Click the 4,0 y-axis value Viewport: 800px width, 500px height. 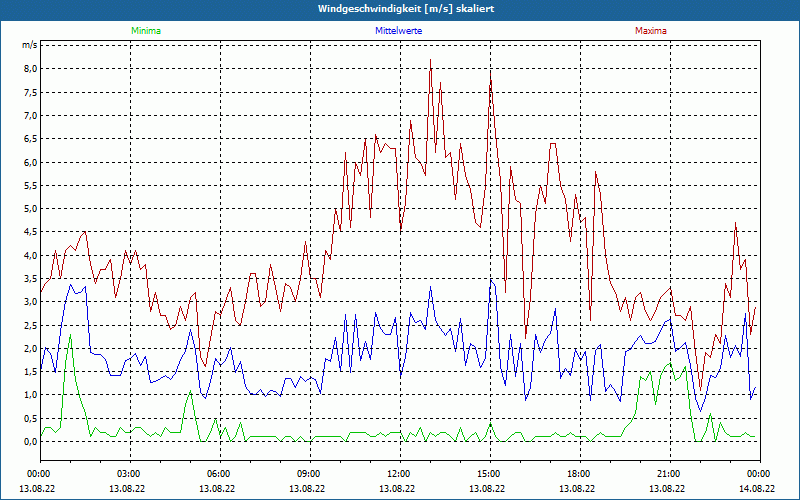[31, 255]
